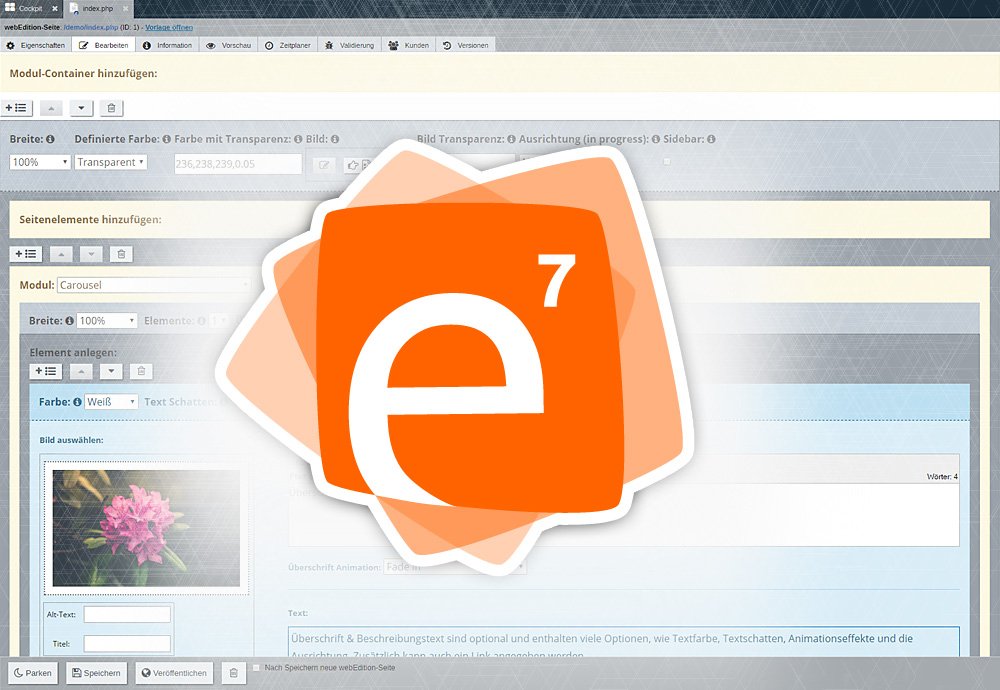Click the move-down arrow in Modul-Container toolbar

[x=80, y=106]
